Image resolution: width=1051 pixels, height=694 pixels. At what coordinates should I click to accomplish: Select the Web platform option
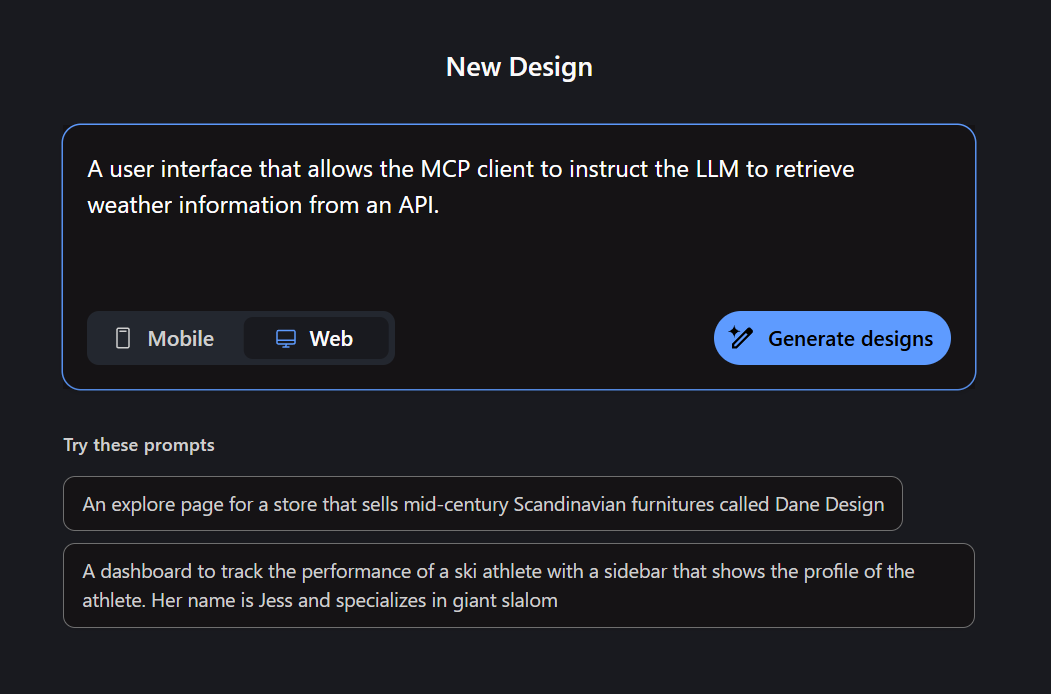tap(316, 338)
